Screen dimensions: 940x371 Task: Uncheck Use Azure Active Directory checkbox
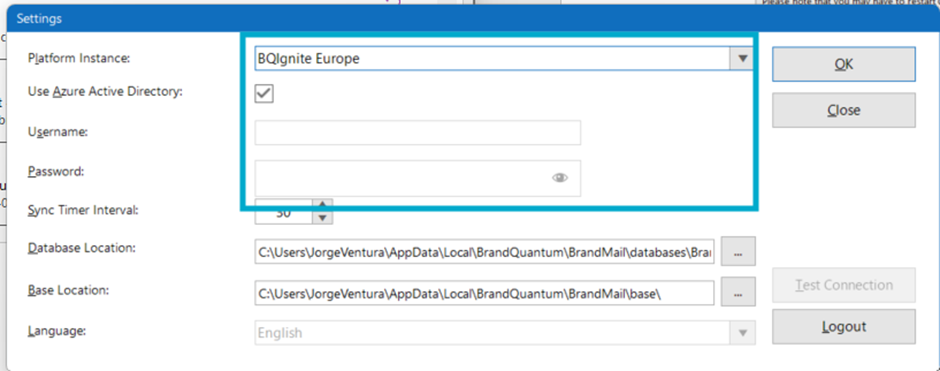(264, 93)
